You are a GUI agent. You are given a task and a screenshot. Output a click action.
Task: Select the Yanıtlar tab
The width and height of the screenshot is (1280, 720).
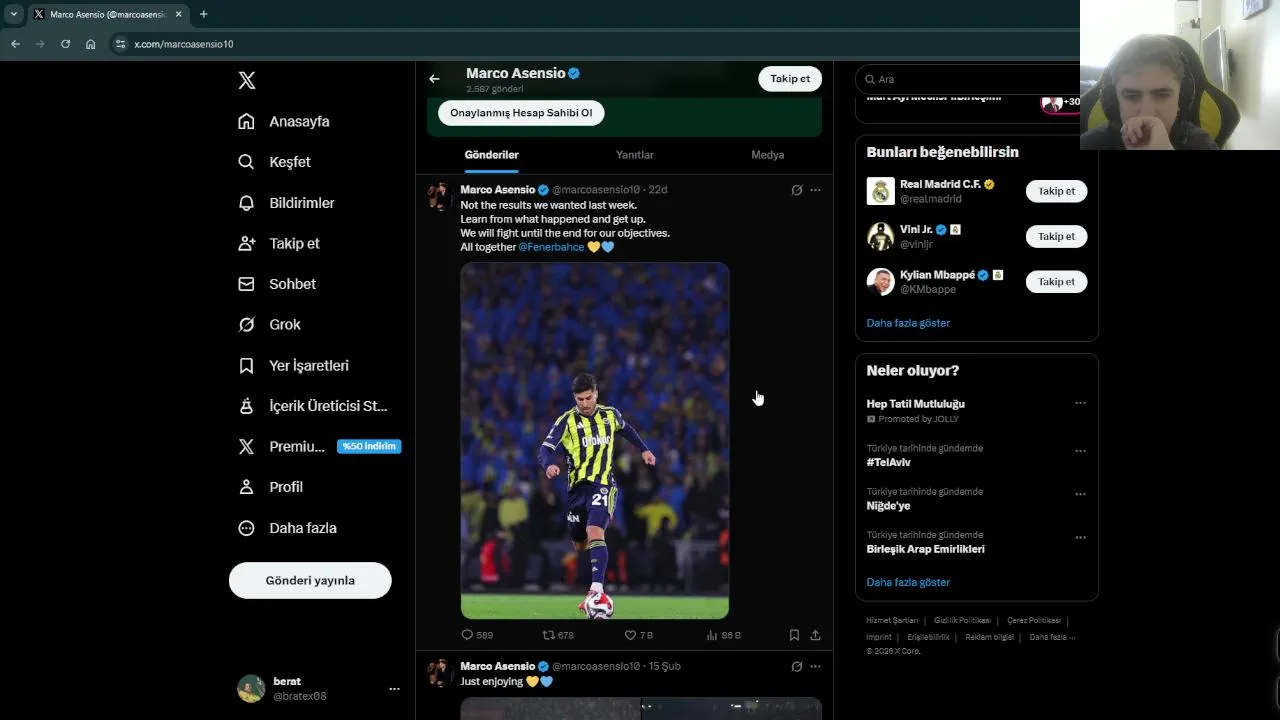click(634, 155)
